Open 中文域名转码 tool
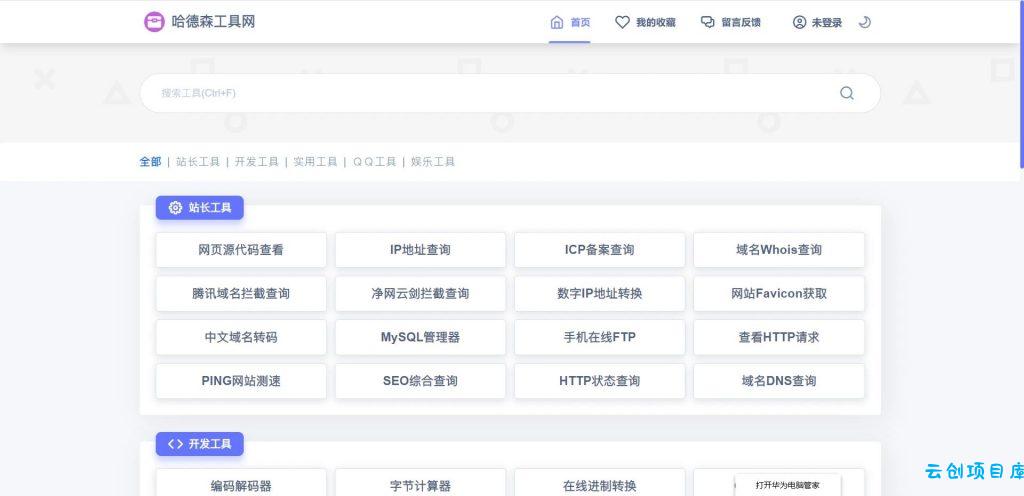 click(x=241, y=337)
